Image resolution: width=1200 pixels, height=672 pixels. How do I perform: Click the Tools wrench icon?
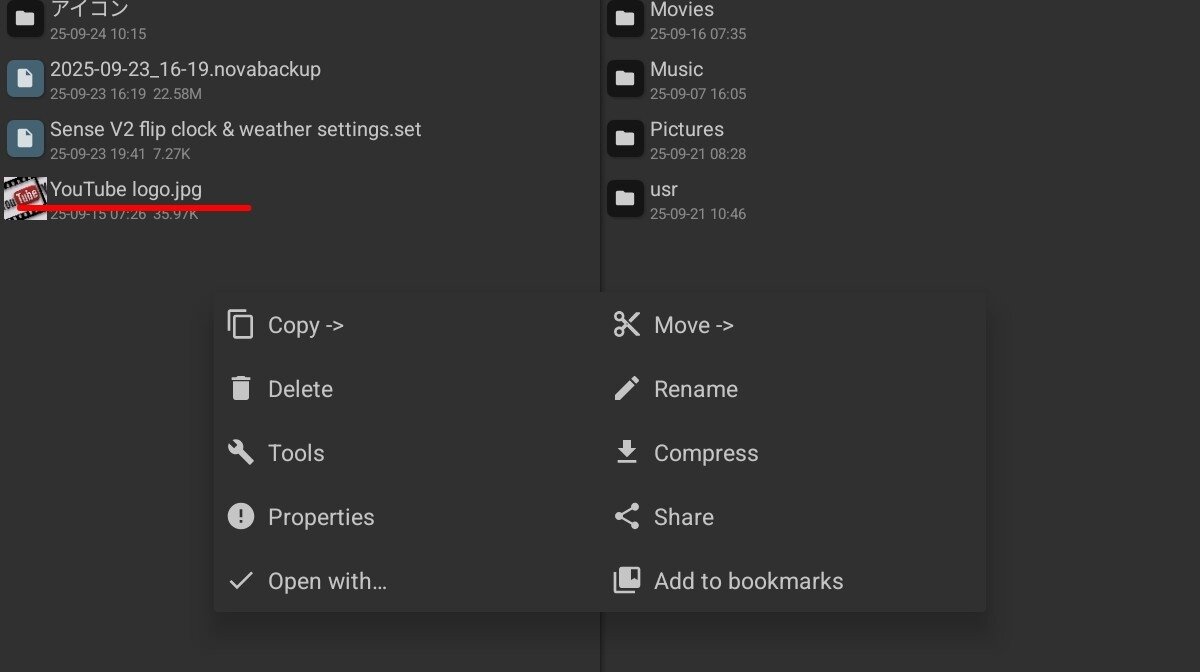coord(240,453)
